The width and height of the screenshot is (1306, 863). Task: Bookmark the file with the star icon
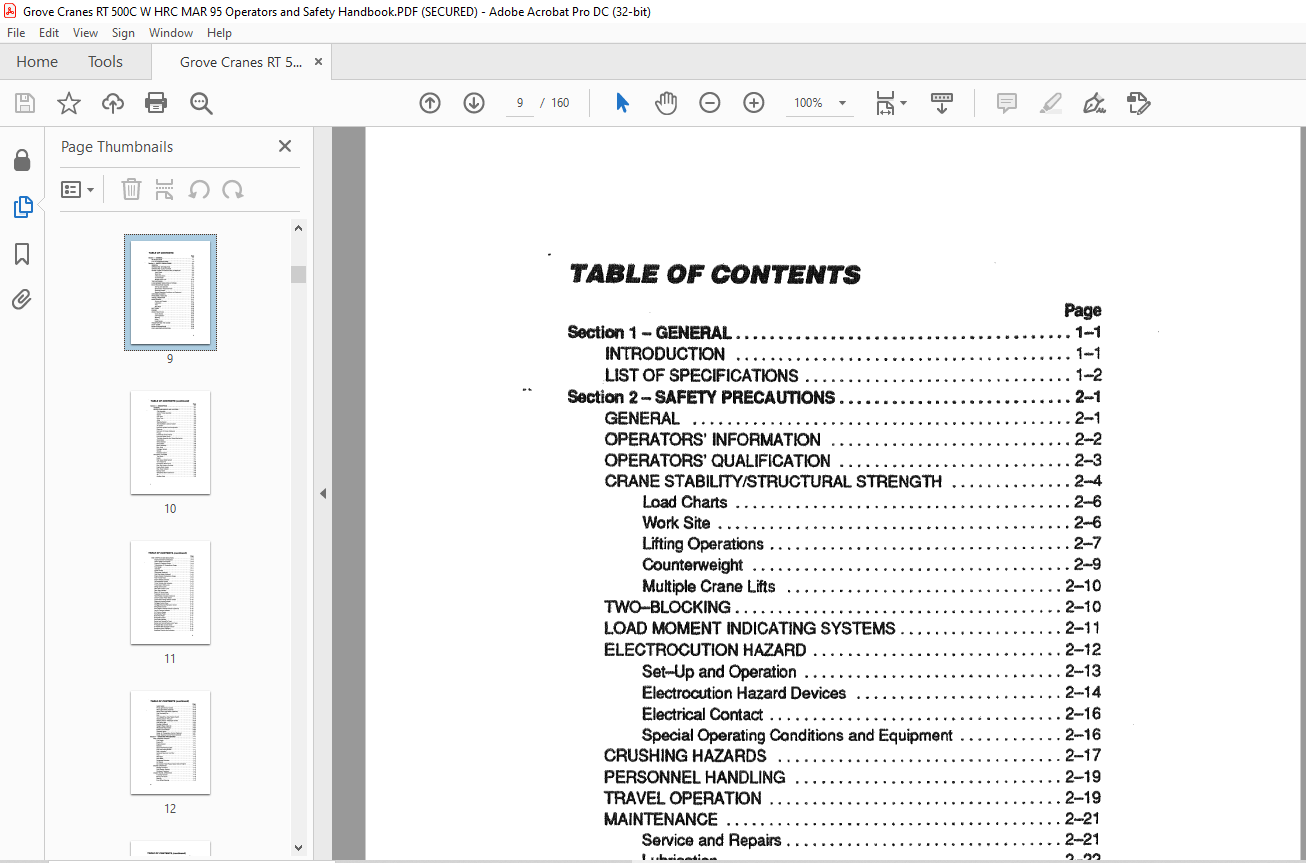coord(69,103)
